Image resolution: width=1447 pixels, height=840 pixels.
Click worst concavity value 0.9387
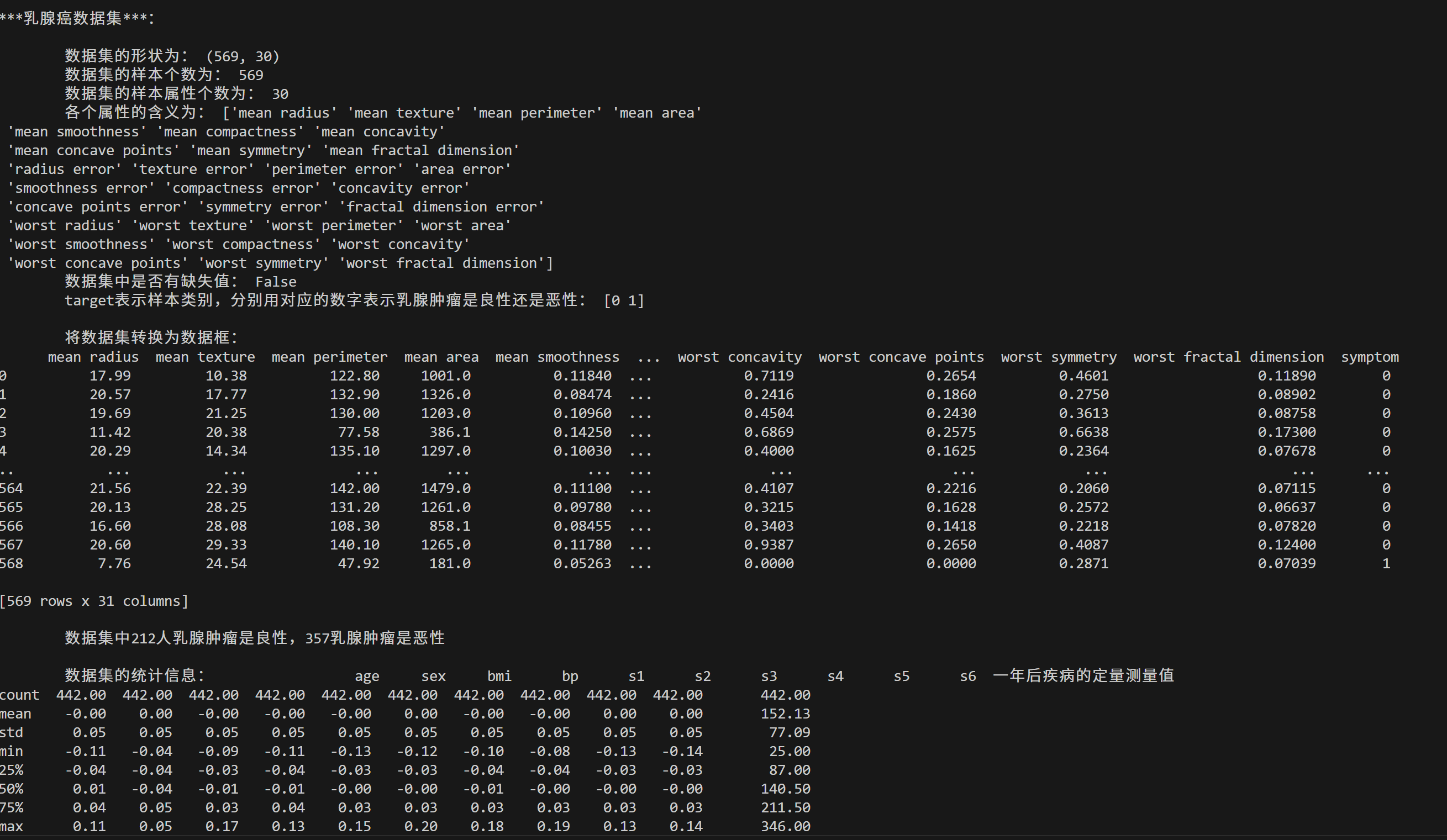(x=769, y=545)
